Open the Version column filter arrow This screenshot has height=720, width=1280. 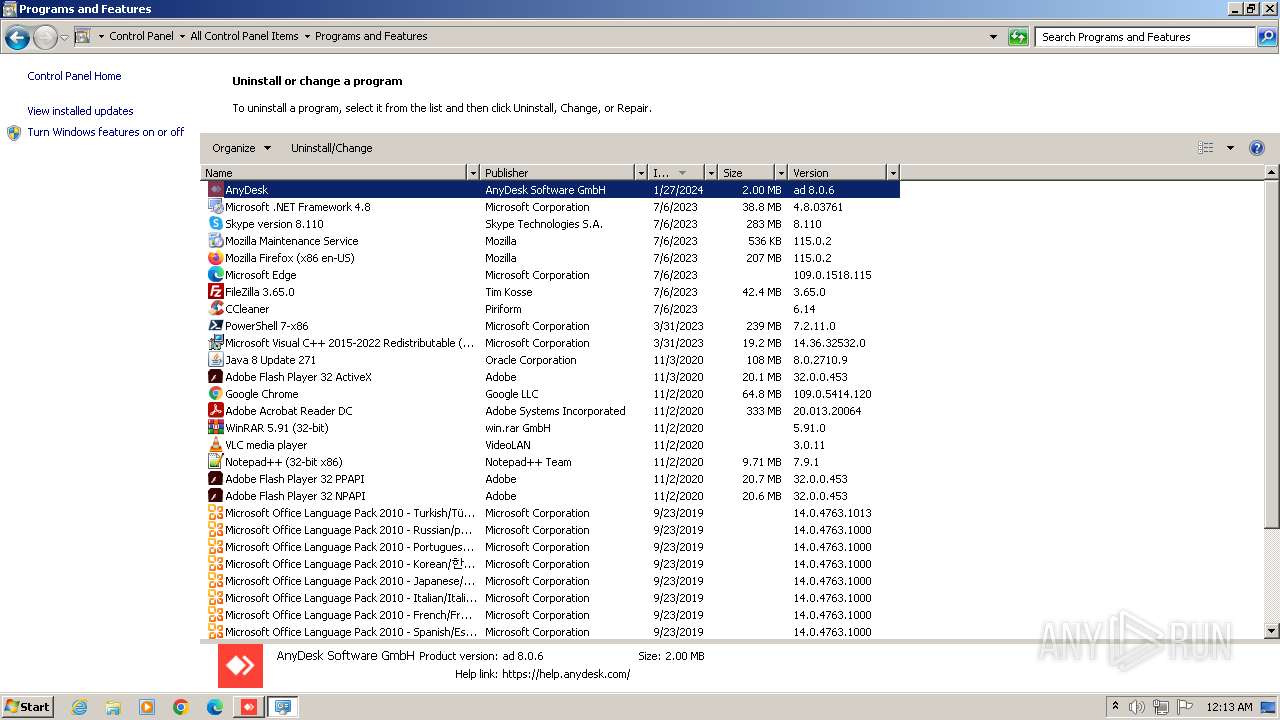click(x=893, y=173)
